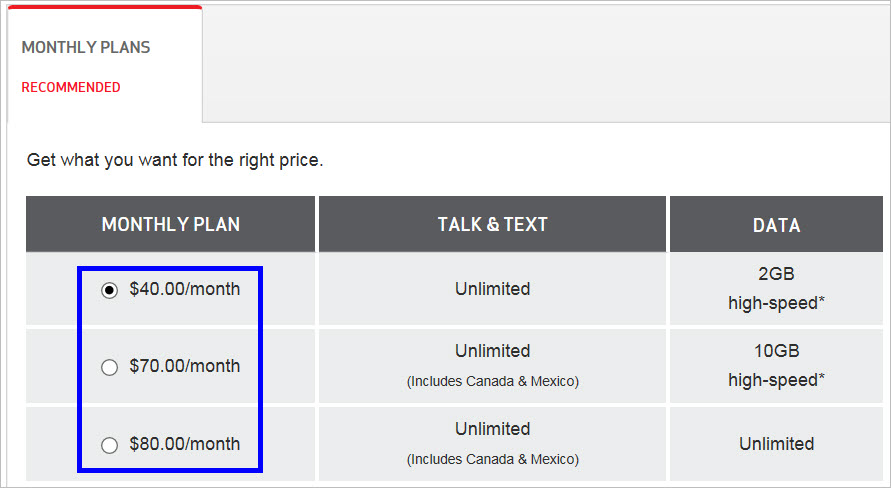
Task: Click the $80.00/month price text
Action: 185,444
